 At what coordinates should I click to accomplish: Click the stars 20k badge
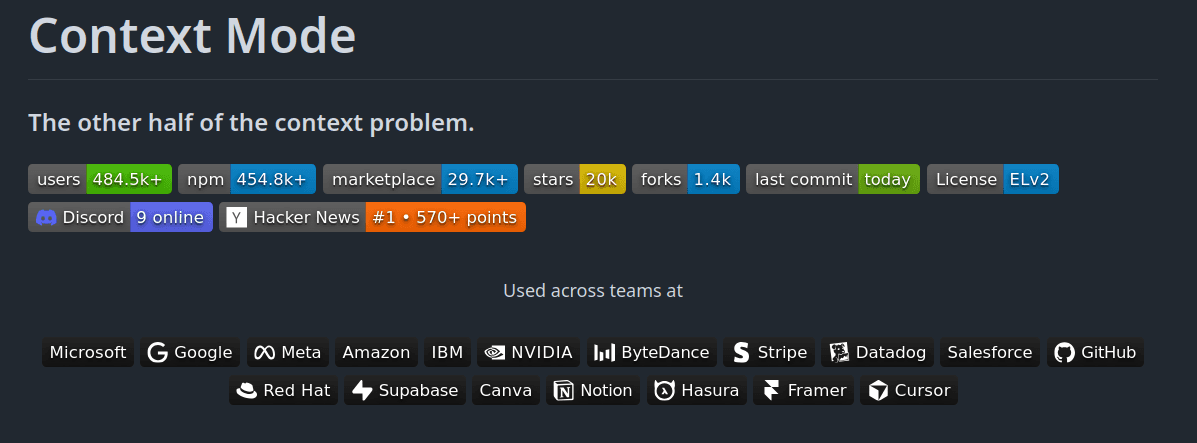[x=575, y=179]
